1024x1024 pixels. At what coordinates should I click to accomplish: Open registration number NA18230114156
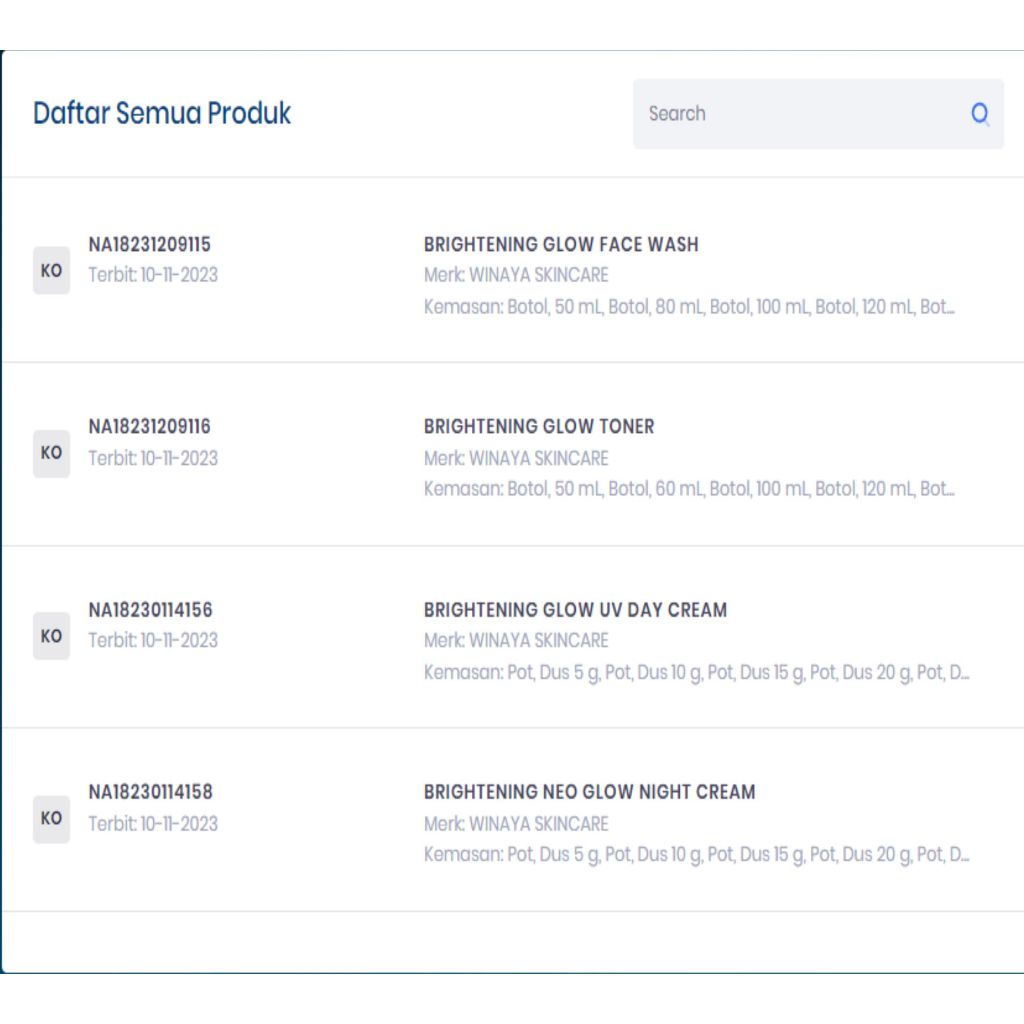[150, 610]
